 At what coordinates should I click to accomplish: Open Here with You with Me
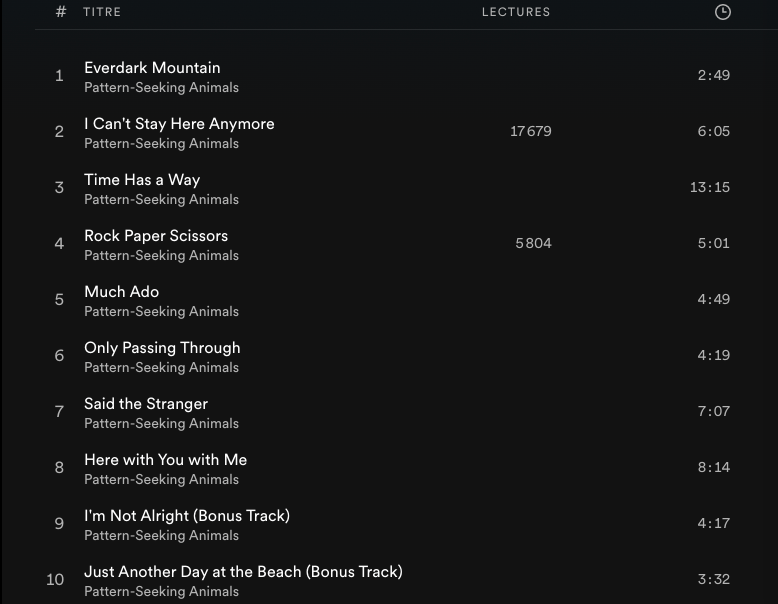(165, 460)
